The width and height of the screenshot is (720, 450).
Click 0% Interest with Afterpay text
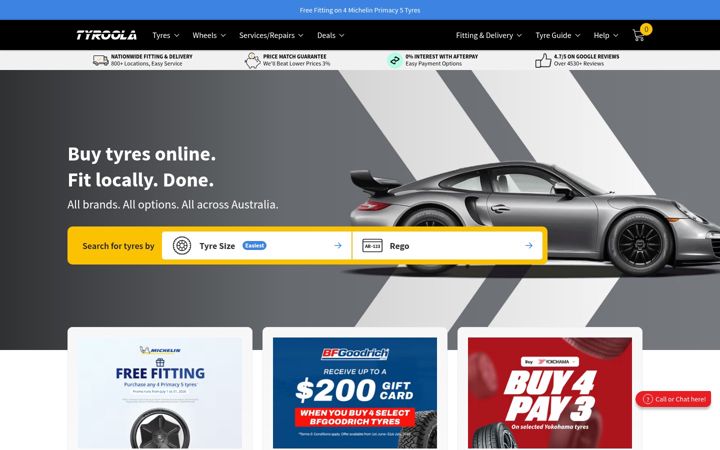[x=441, y=56]
